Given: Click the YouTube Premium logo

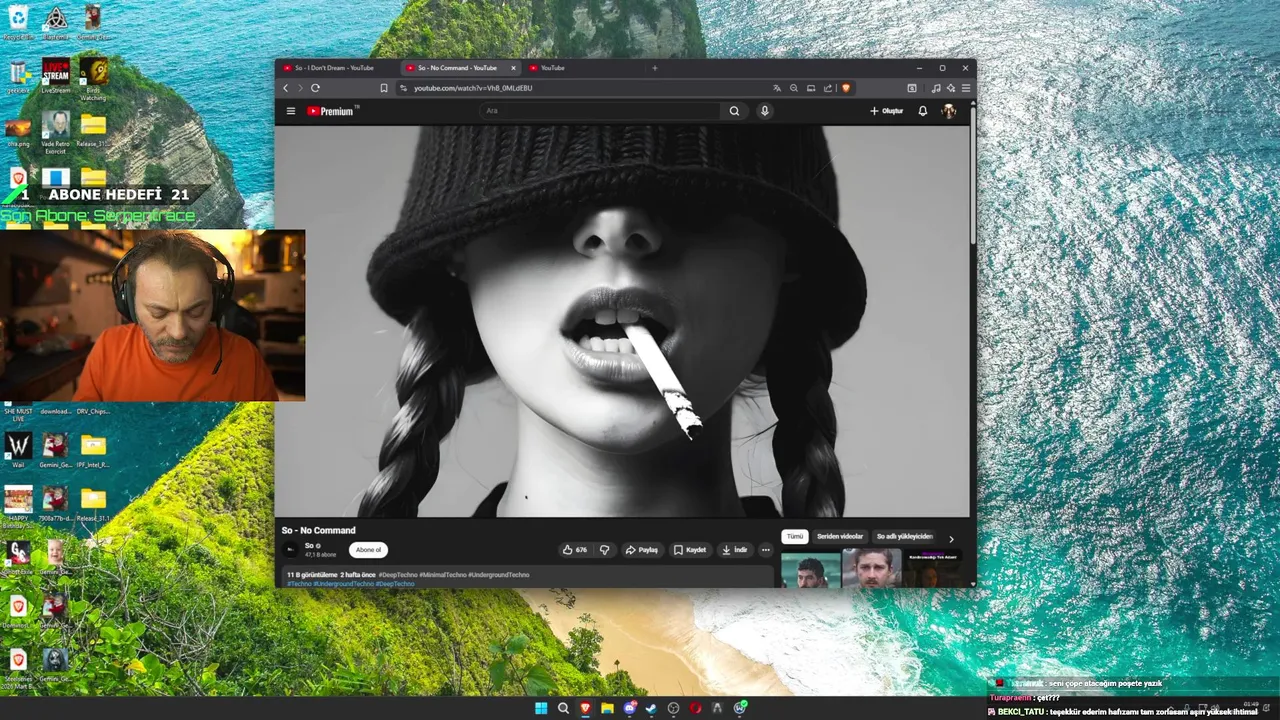Looking at the screenshot, I should point(332,111).
